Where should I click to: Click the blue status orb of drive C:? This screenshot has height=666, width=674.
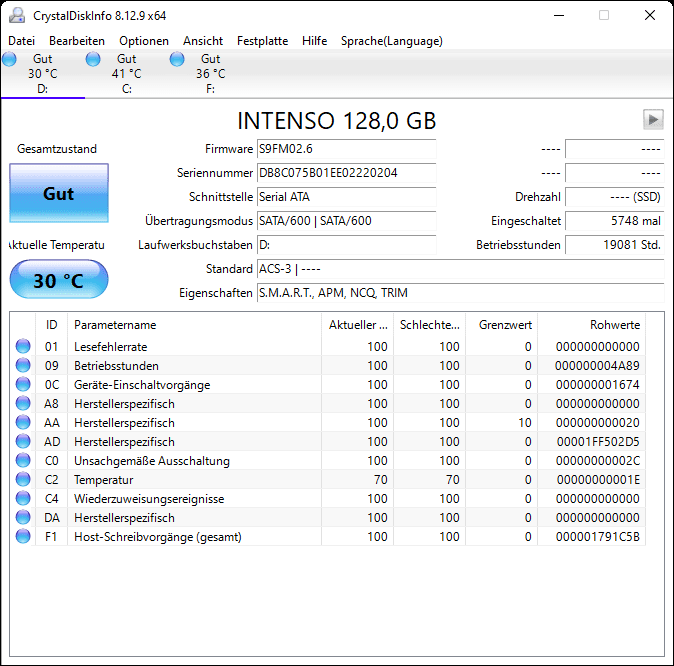[x=93, y=59]
